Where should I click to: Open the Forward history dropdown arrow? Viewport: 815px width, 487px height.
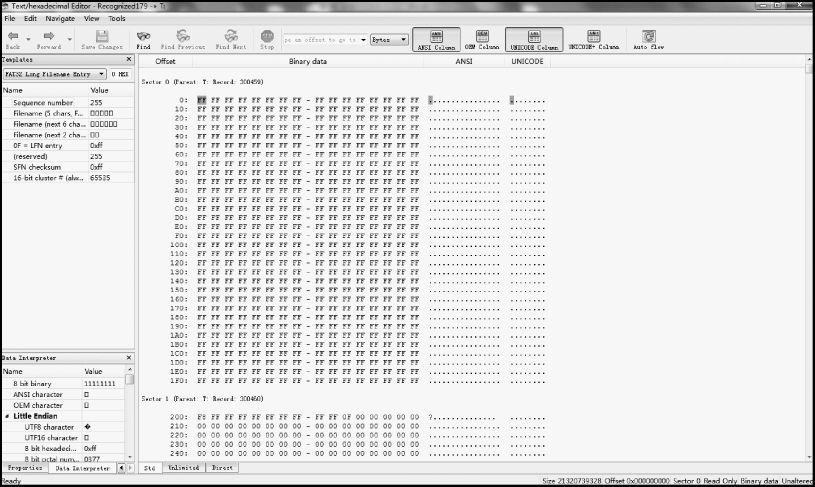pos(69,40)
